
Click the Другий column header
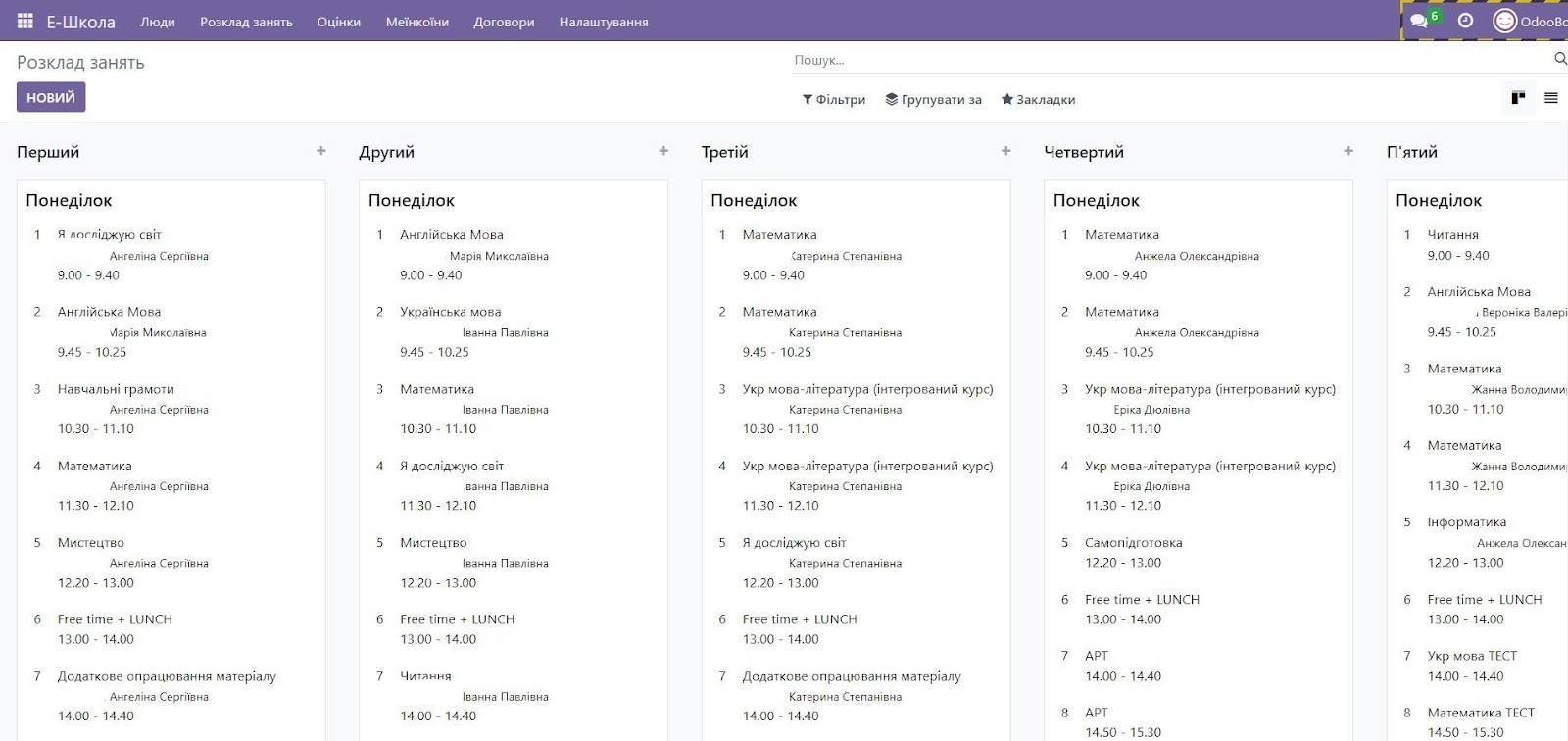coord(386,152)
